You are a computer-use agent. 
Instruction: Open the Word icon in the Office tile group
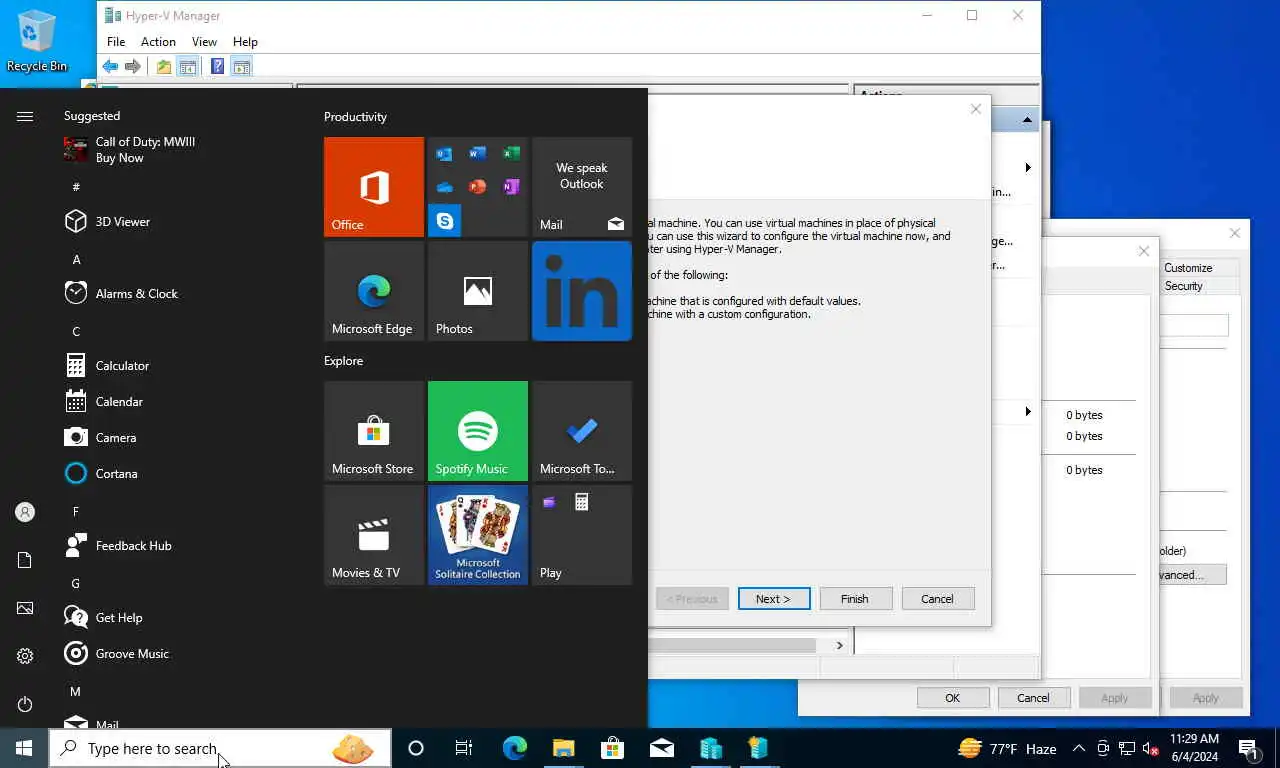(478, 154)
